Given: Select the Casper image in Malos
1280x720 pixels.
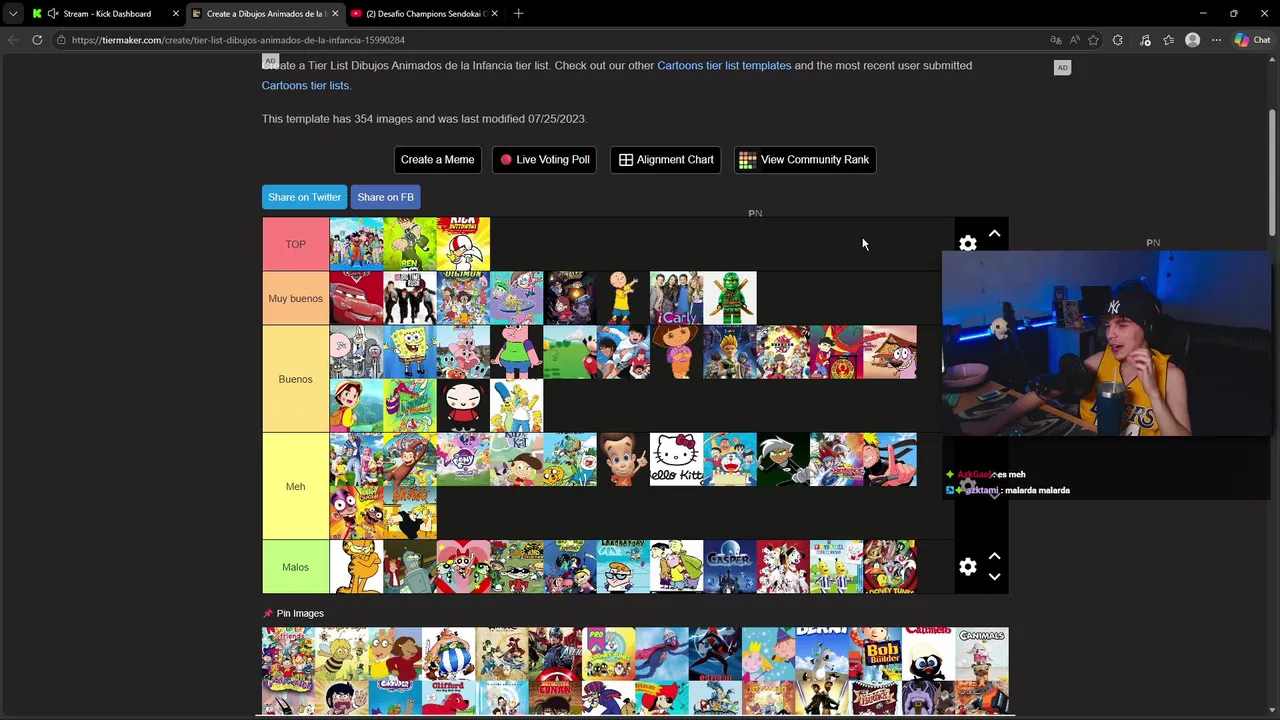Looking at the screenshot, I should tap(730, 567).
